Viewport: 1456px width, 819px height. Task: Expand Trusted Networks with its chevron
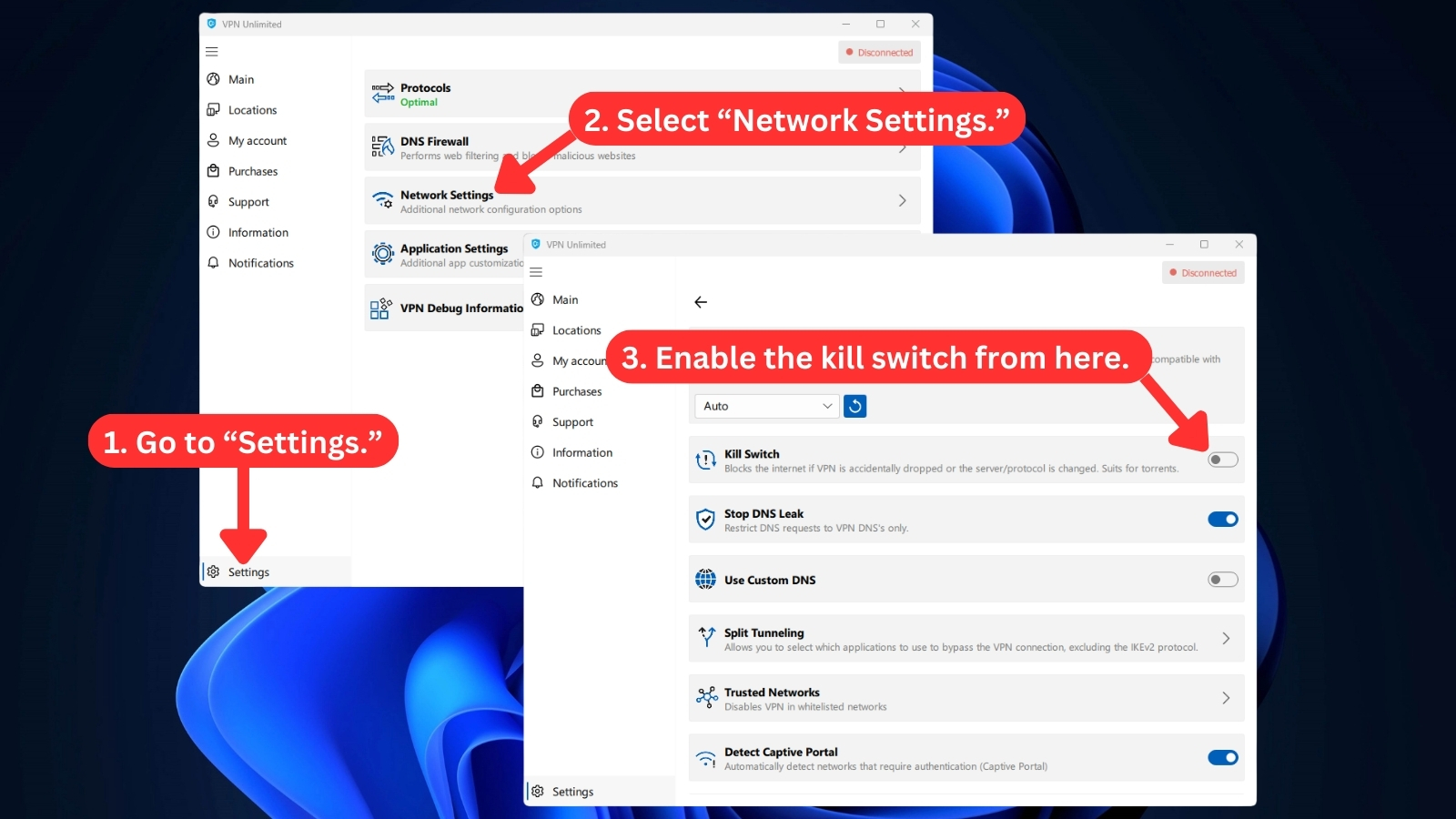click(x=1226, y=698)
